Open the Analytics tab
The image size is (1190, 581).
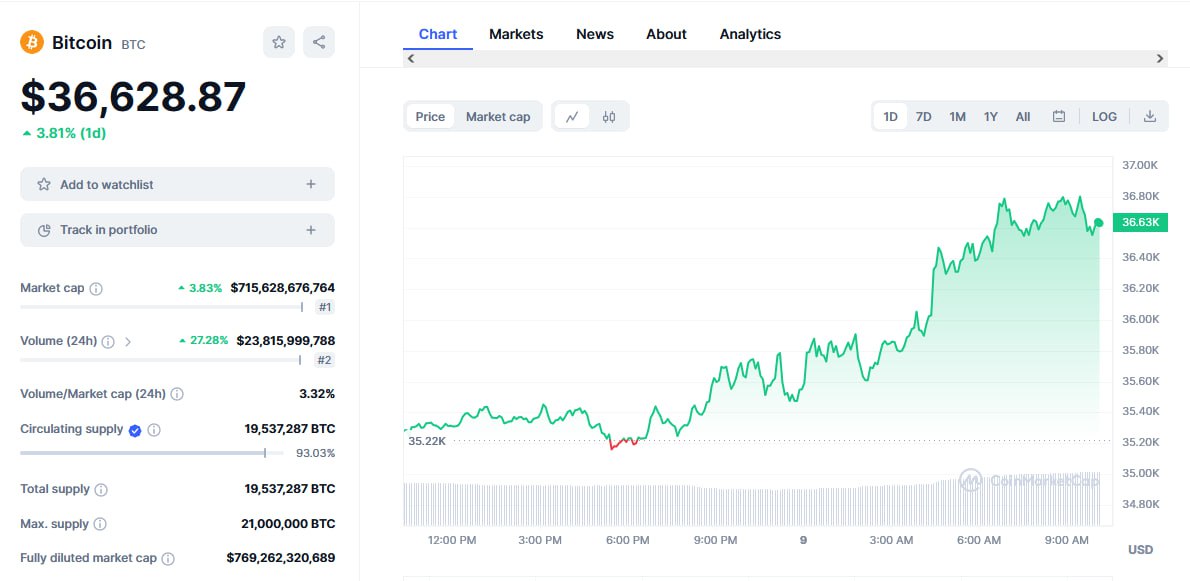pos(750,34)
